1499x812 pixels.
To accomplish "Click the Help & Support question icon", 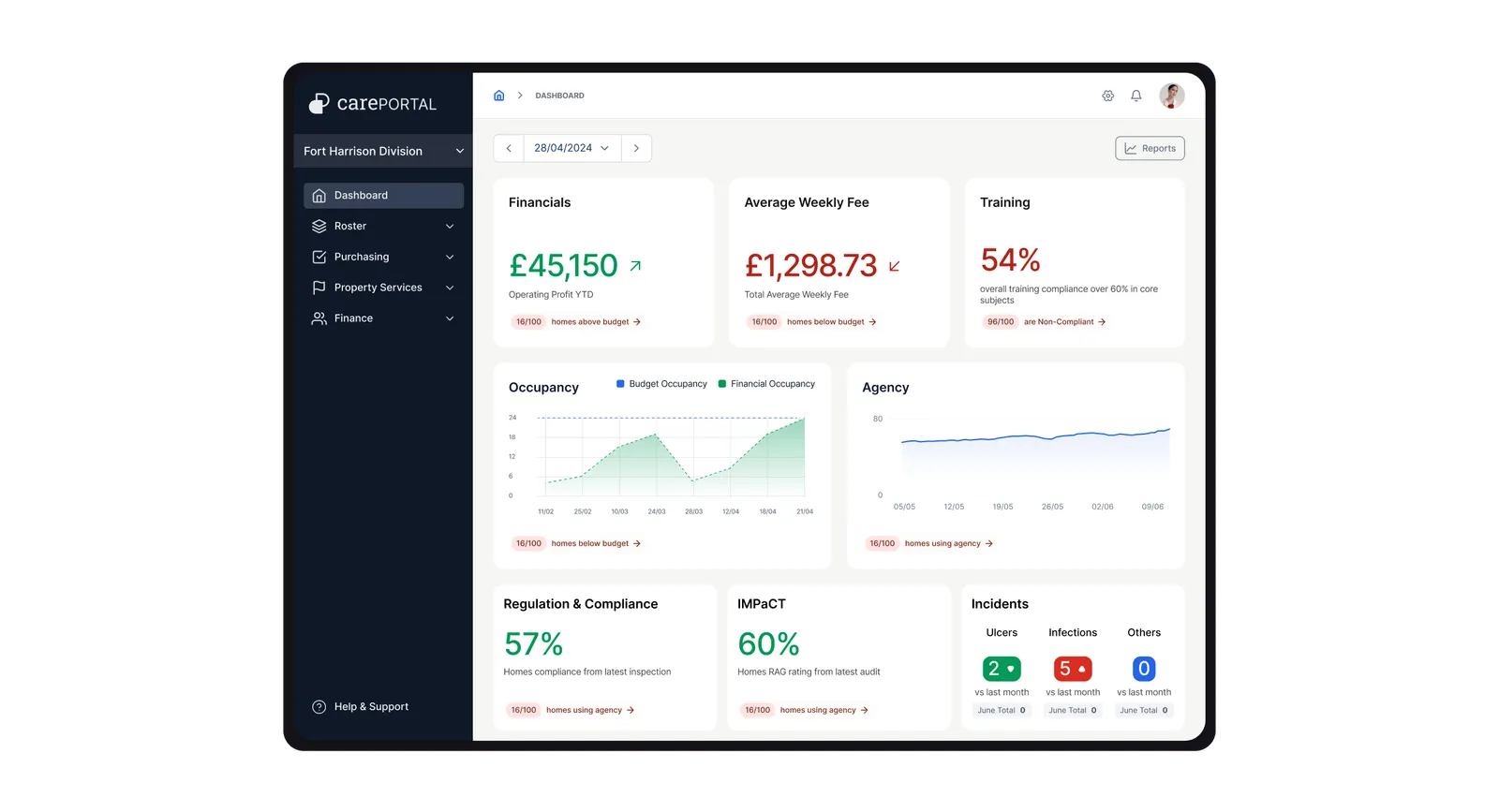I will point(319,707).
